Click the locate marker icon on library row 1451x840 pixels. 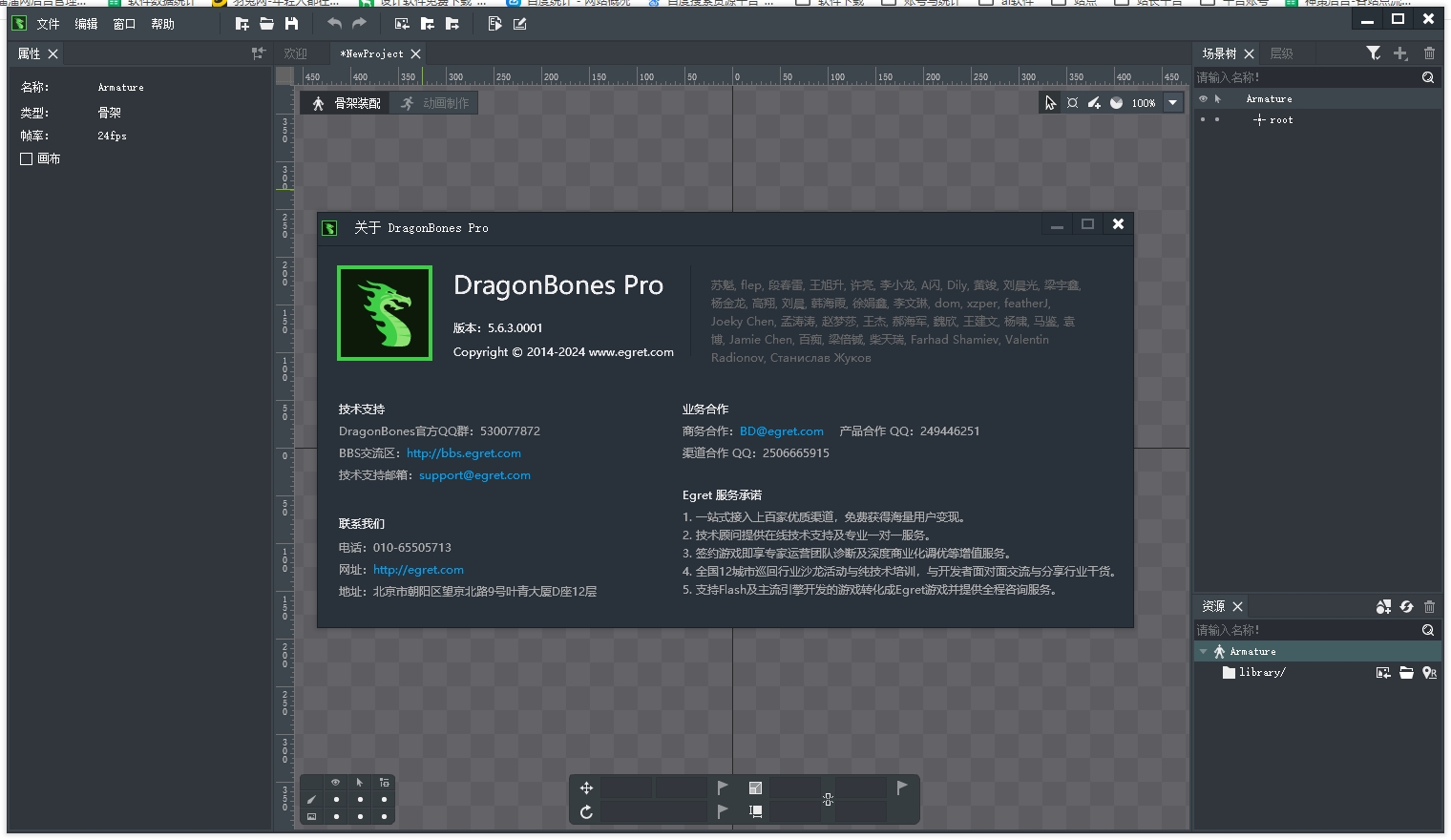click(1429, 673)
